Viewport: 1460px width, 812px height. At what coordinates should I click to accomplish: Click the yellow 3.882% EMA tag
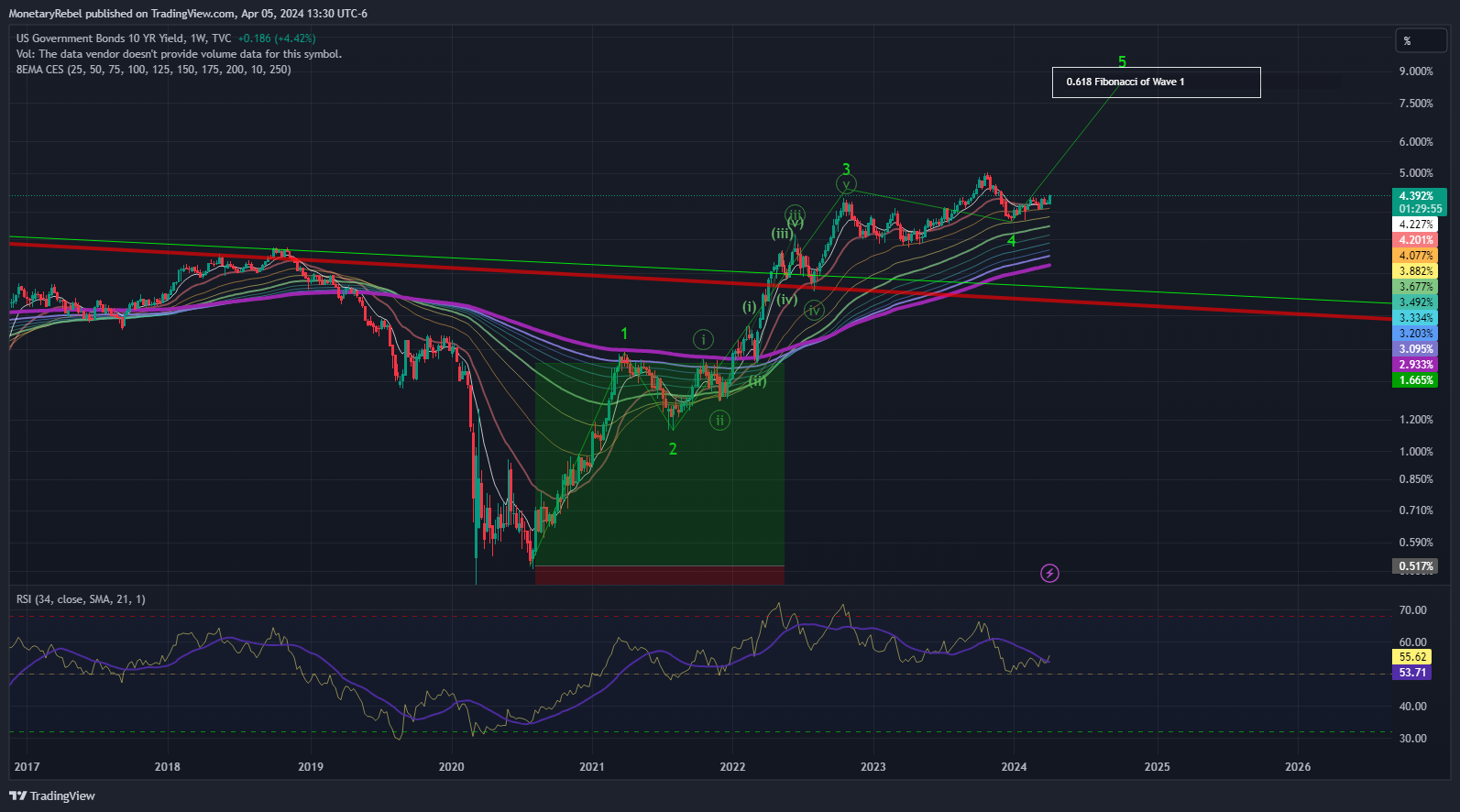(x=1415, y=271)
